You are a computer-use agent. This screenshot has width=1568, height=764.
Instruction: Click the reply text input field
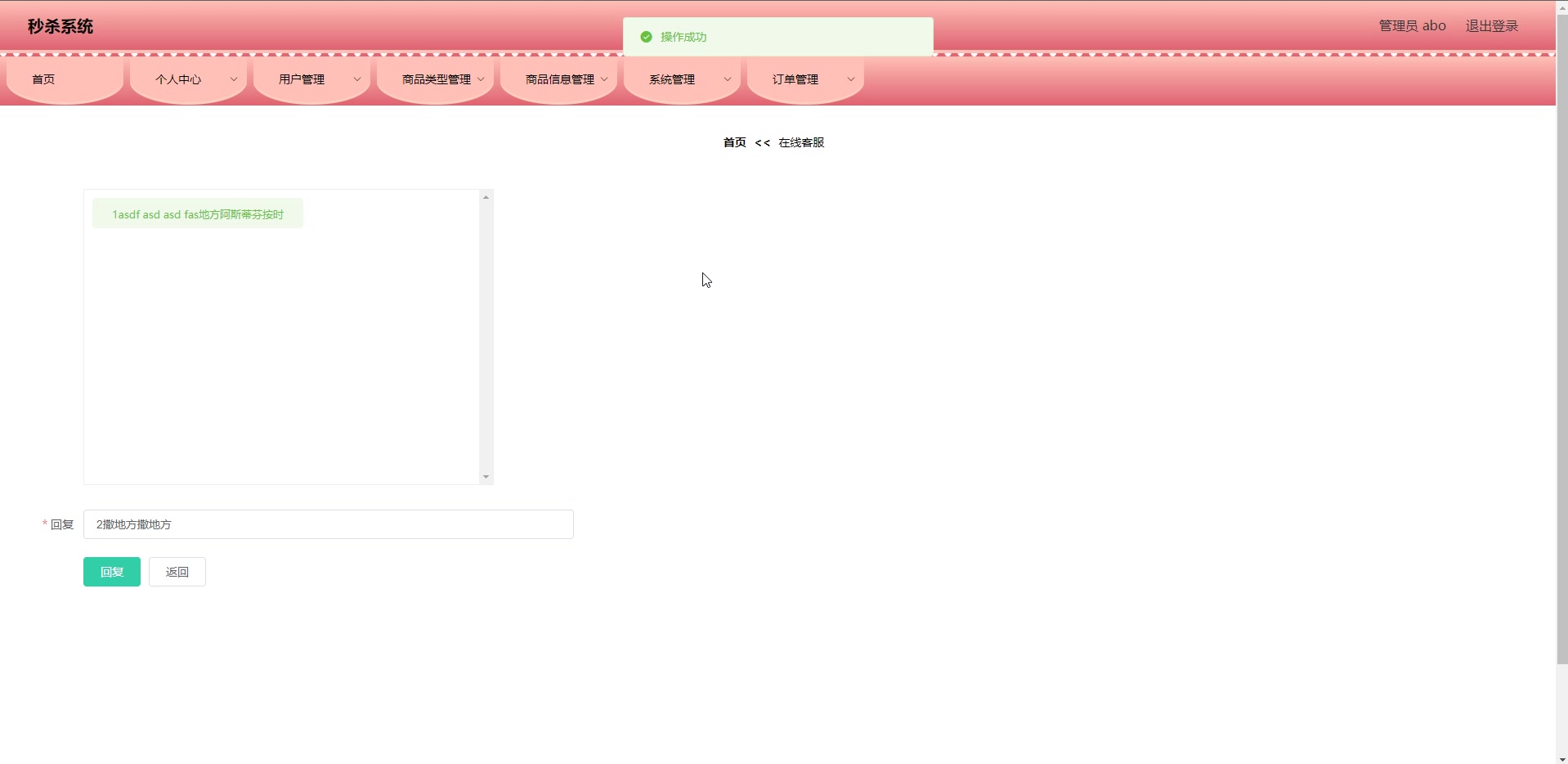coord(328,524)
